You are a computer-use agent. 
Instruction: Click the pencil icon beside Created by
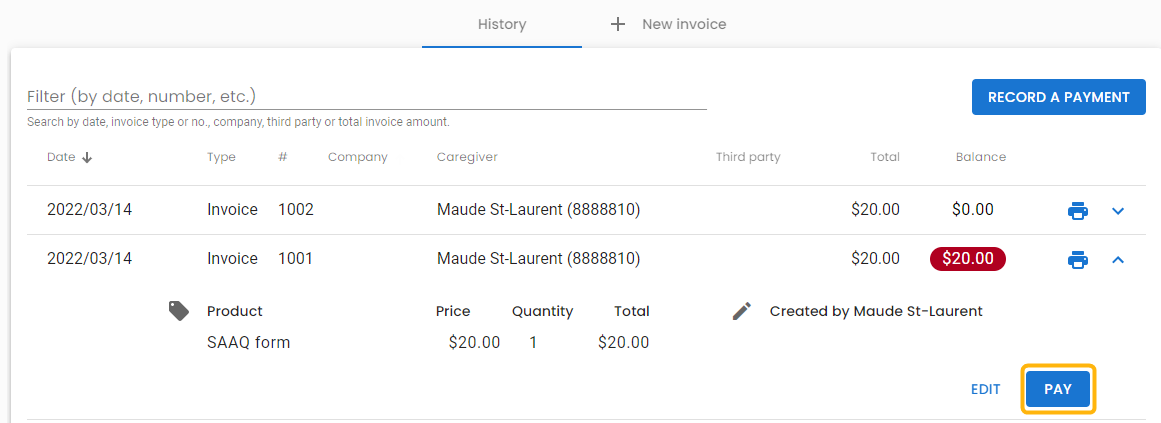pos(741,311)
